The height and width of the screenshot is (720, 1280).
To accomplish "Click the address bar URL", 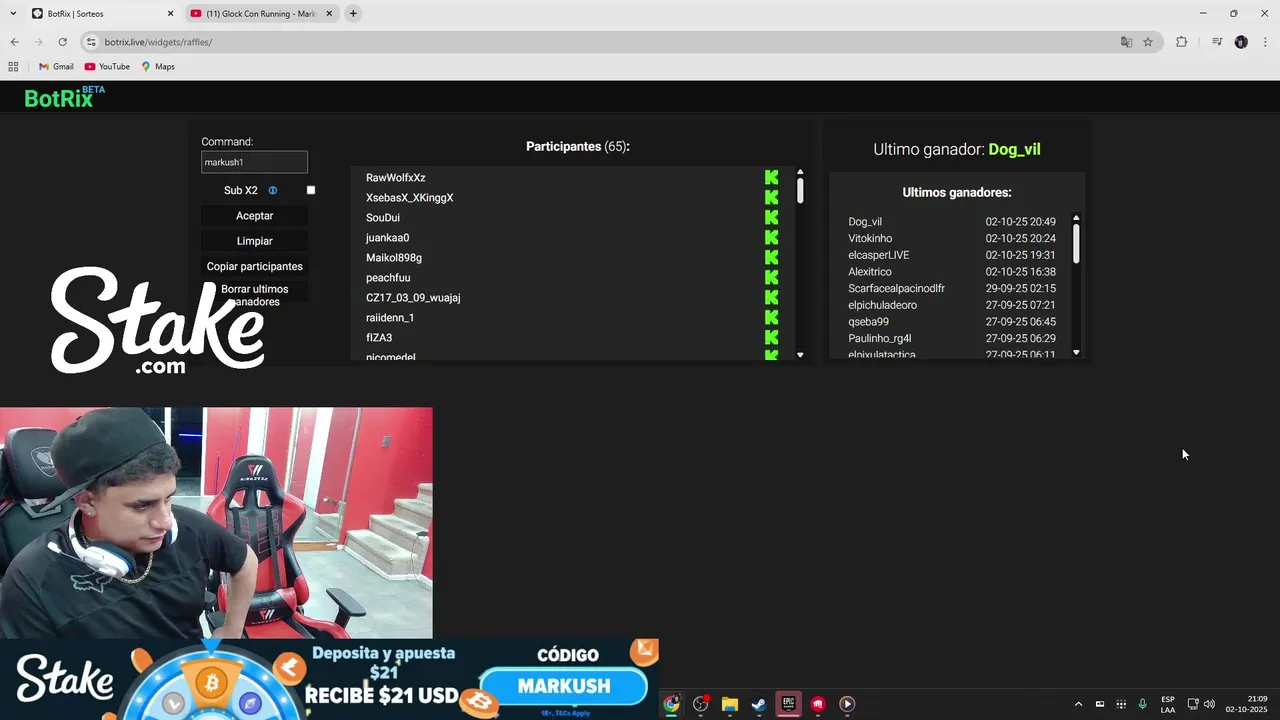I will [158, 42].
